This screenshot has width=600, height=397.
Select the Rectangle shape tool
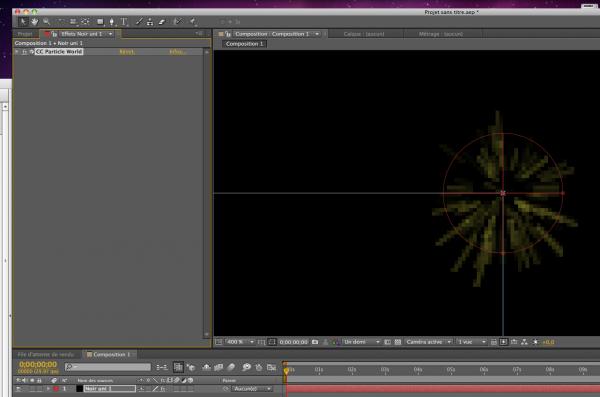(100, 22)
